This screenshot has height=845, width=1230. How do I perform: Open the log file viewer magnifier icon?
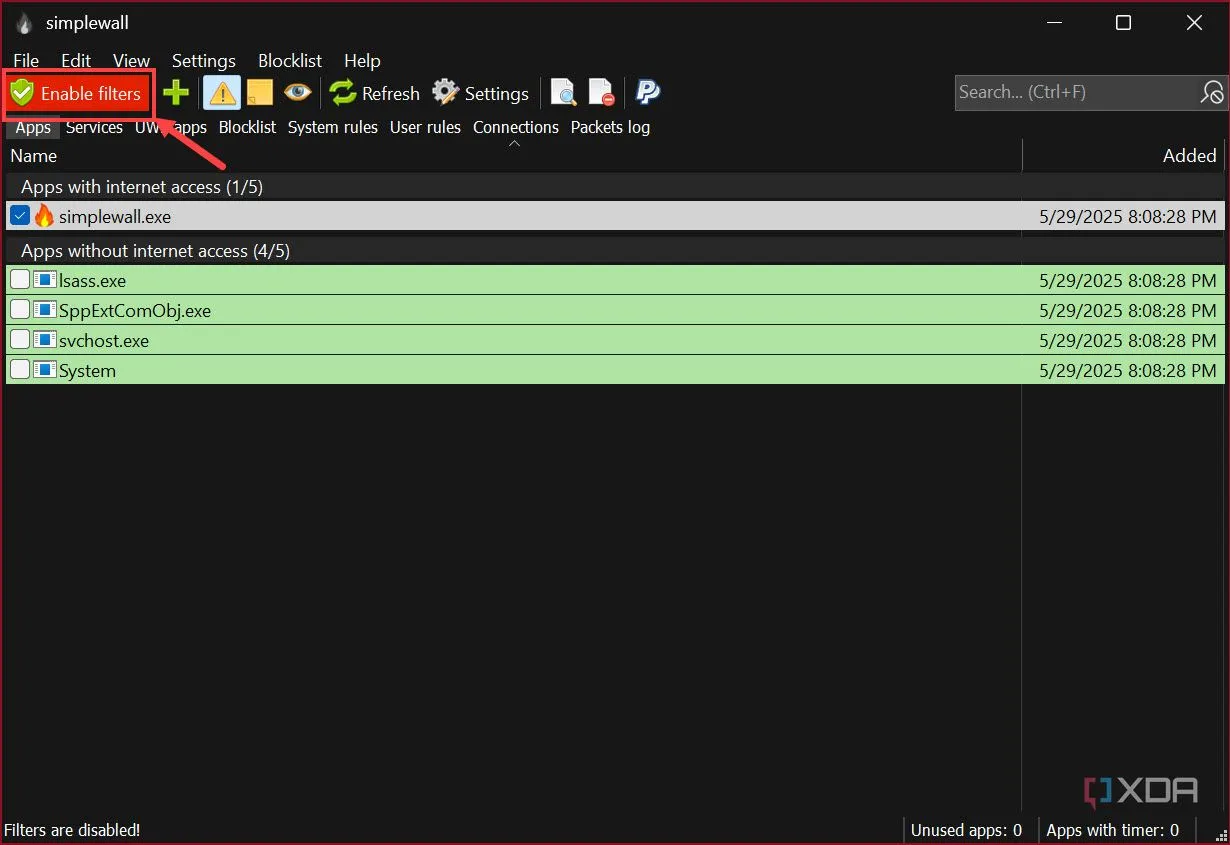[x=563, y=93]
